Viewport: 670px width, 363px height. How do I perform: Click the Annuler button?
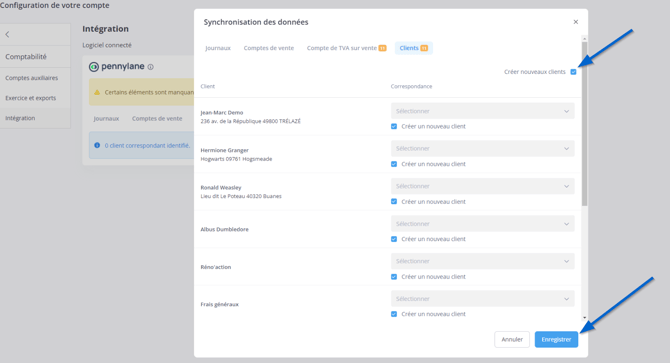click(512, 340)
